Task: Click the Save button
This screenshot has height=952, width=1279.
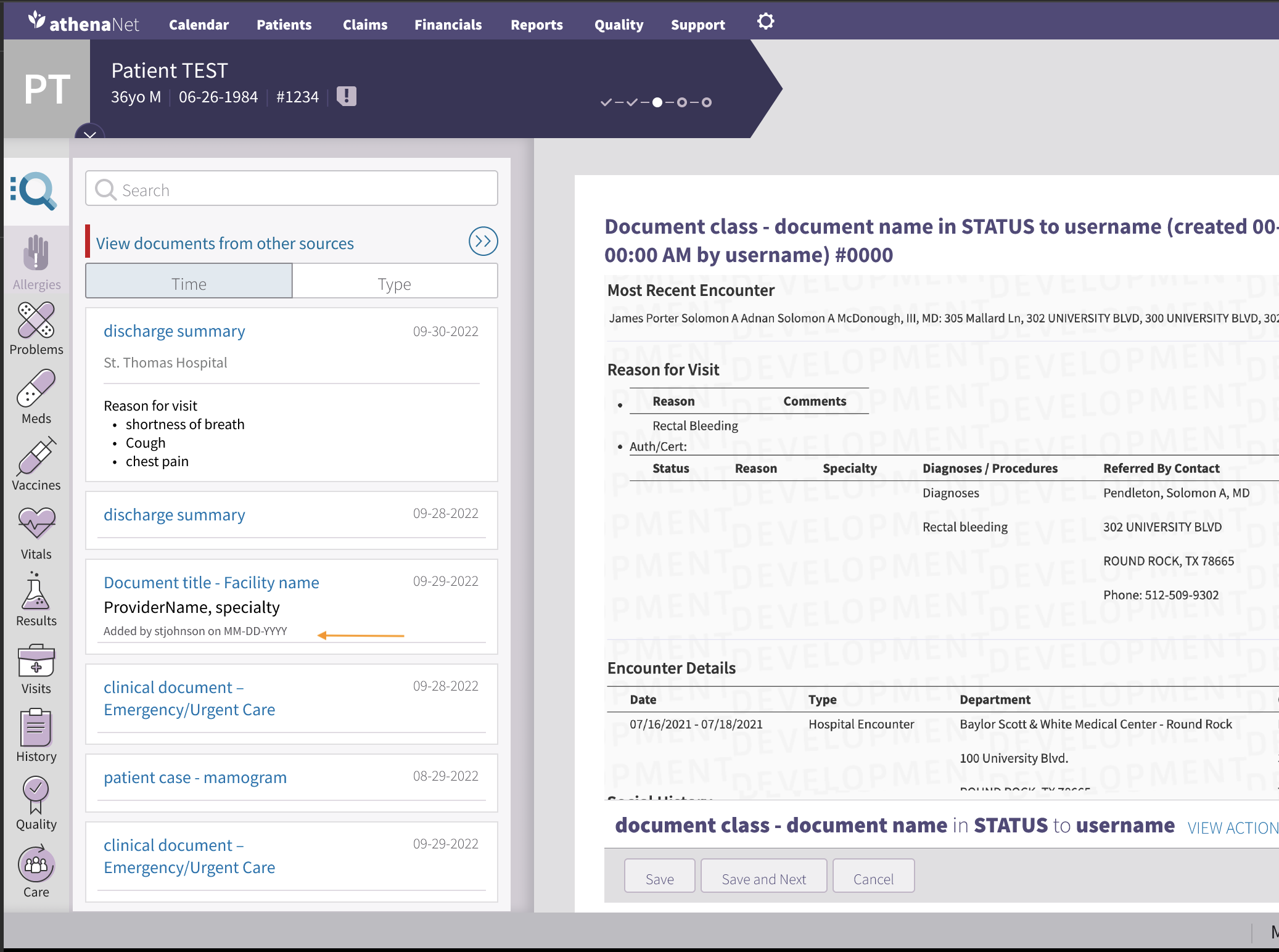Action: (660, 876)
